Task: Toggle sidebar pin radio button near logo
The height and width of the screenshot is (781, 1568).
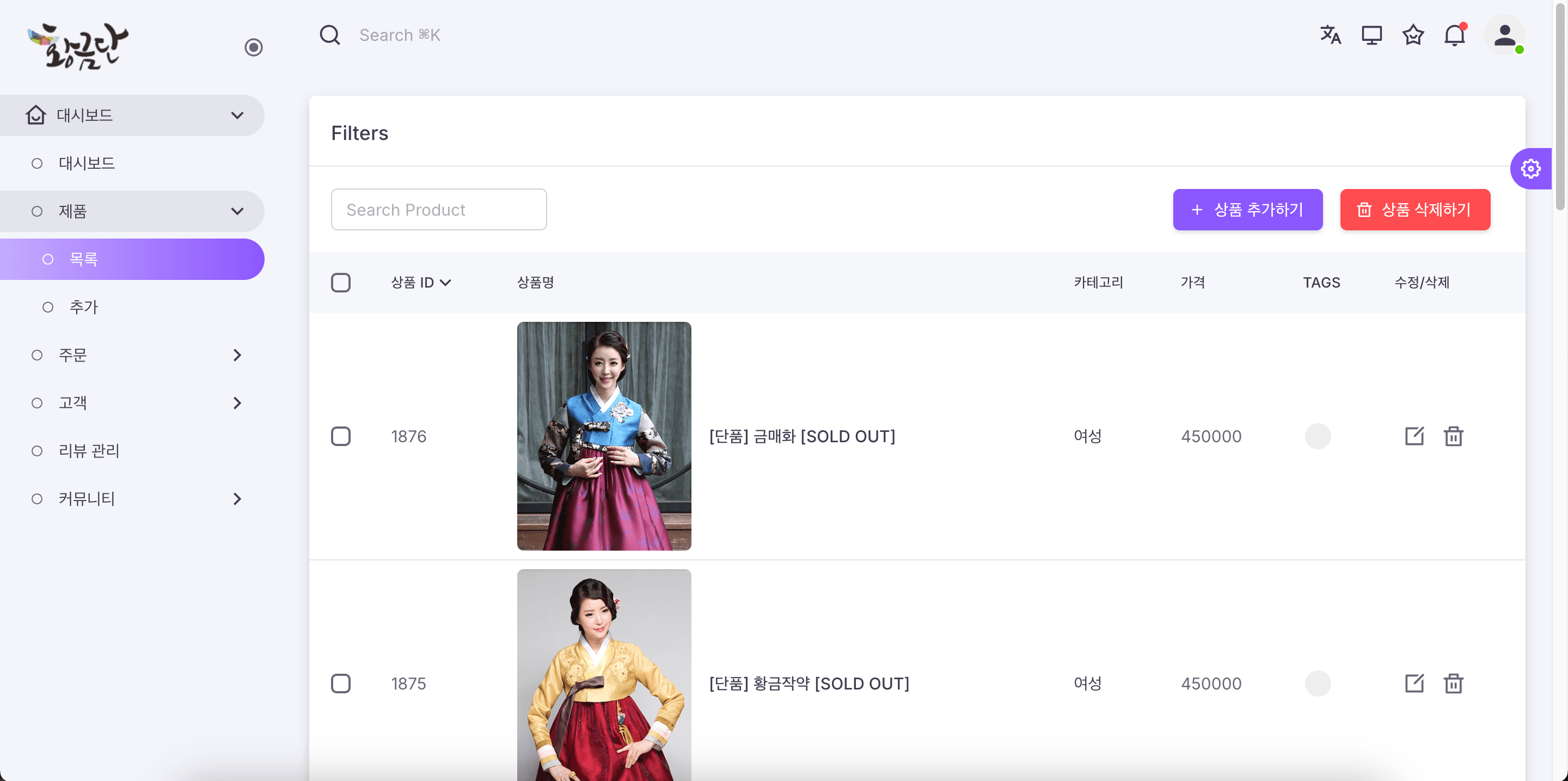Action: (x=253, y=47)
